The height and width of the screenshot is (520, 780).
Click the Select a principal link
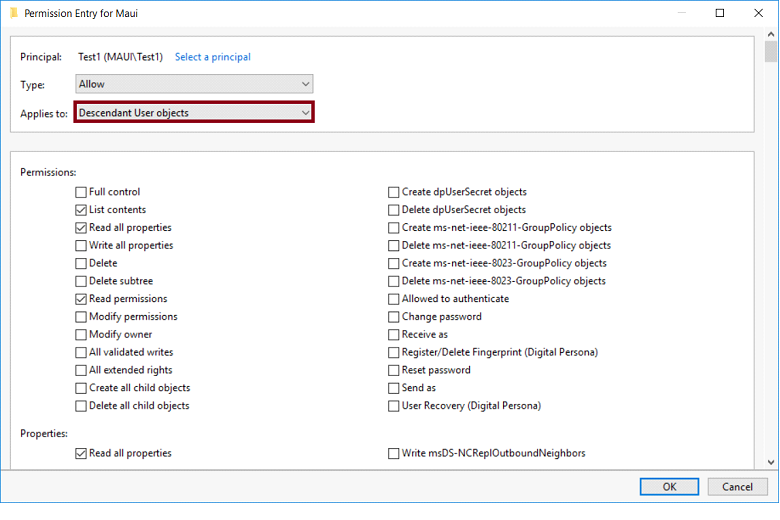coord(212,57)
